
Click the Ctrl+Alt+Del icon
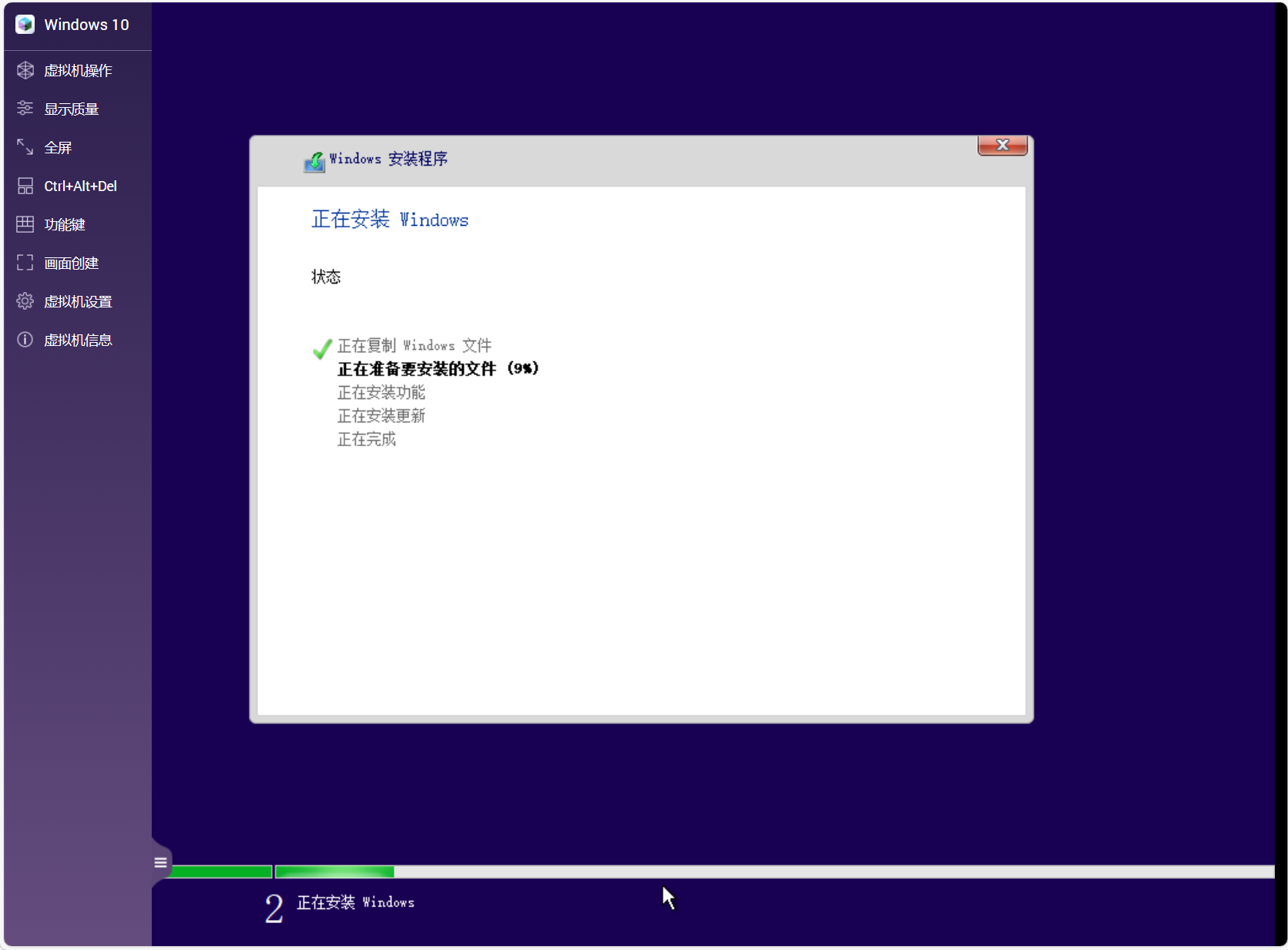(x=25, y=186)
